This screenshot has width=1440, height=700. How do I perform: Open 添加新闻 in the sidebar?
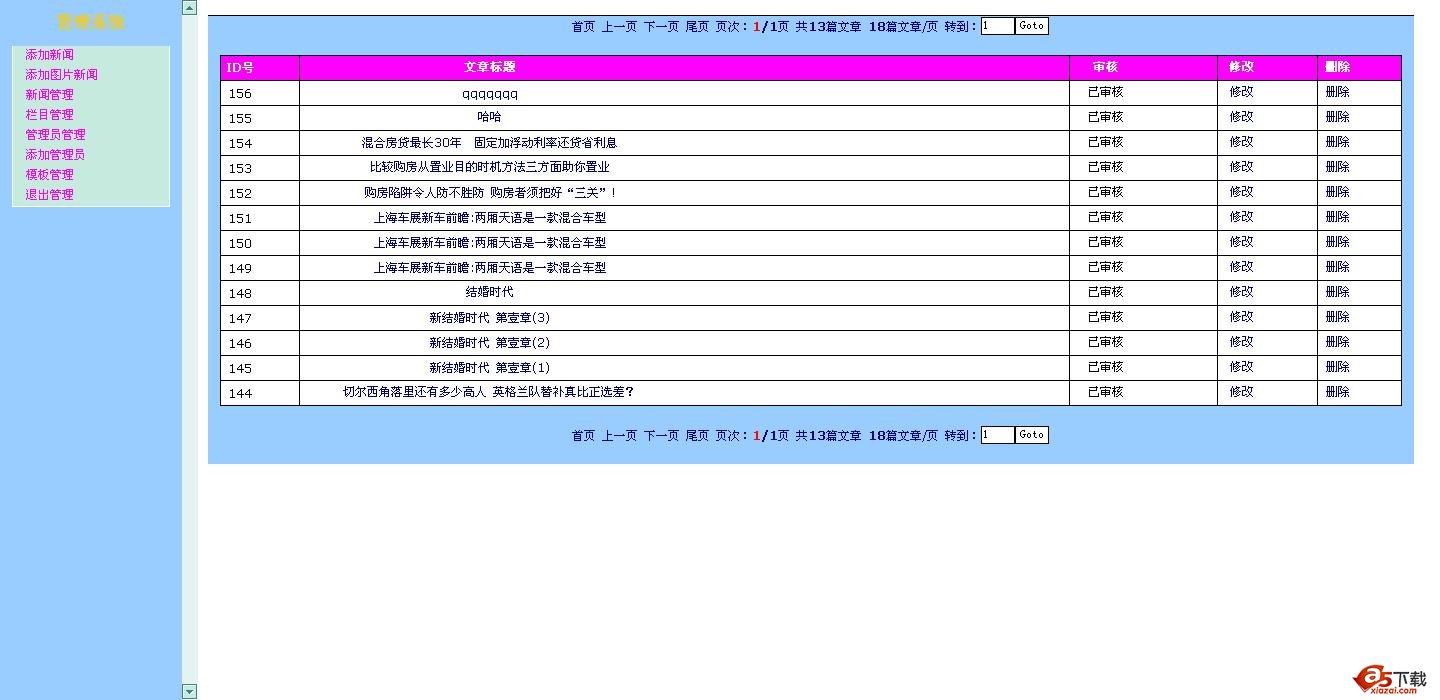pyautogui.click(x=49, y=55)
